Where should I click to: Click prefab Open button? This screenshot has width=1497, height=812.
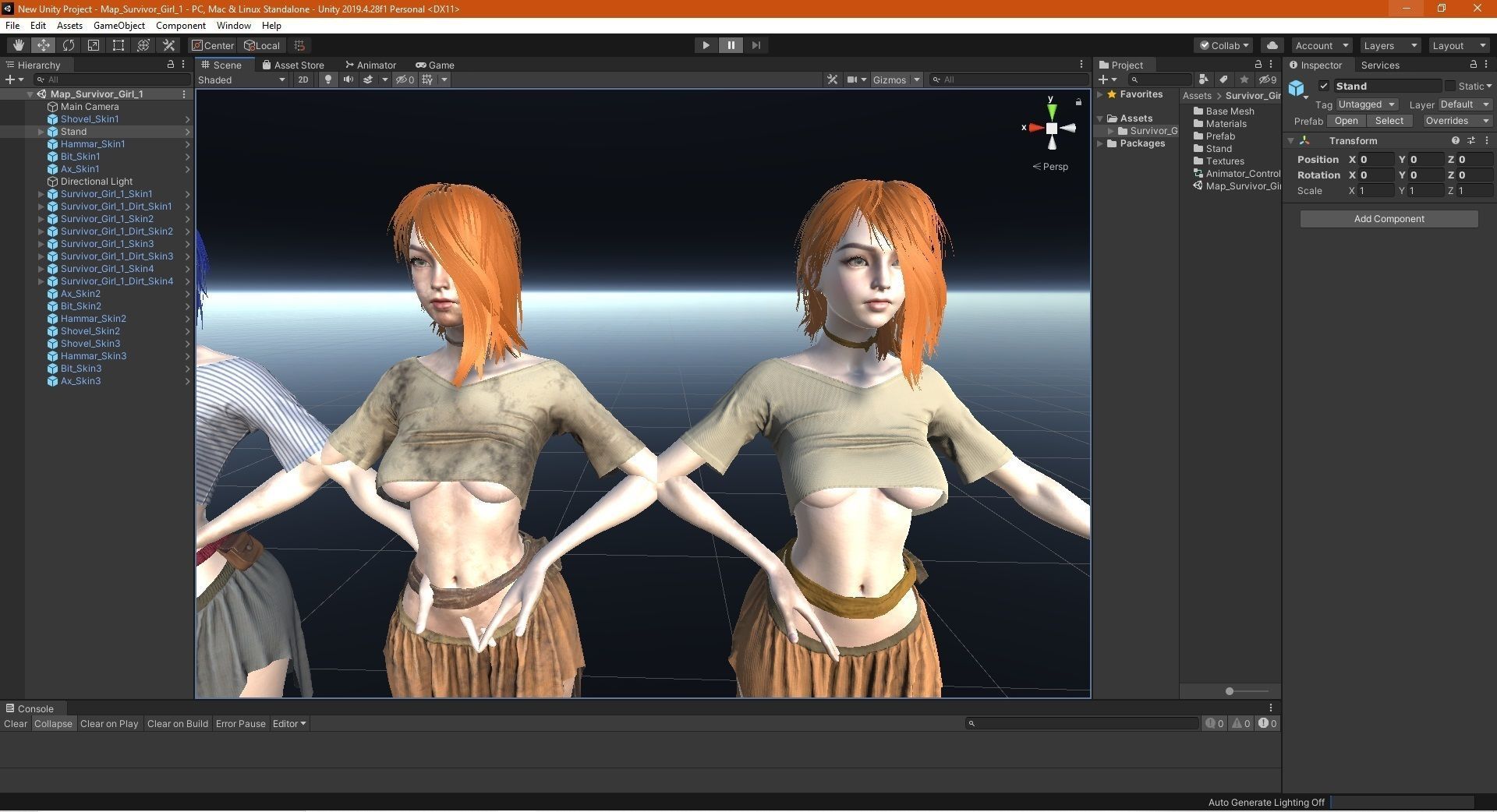1346,121
